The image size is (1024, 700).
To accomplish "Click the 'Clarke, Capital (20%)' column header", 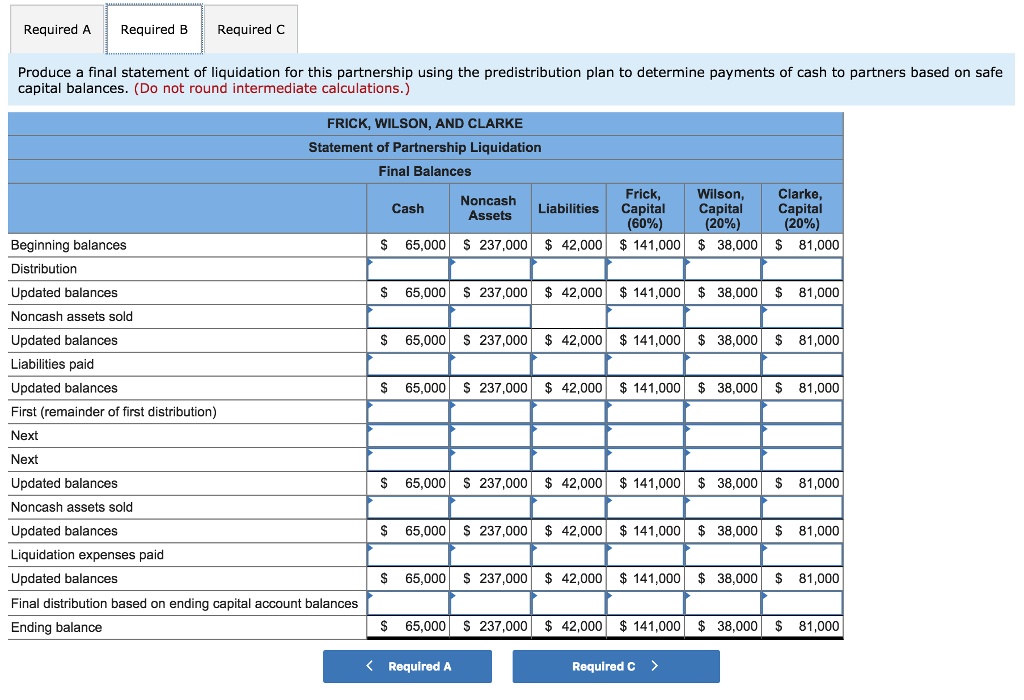I will click(800, 209).
